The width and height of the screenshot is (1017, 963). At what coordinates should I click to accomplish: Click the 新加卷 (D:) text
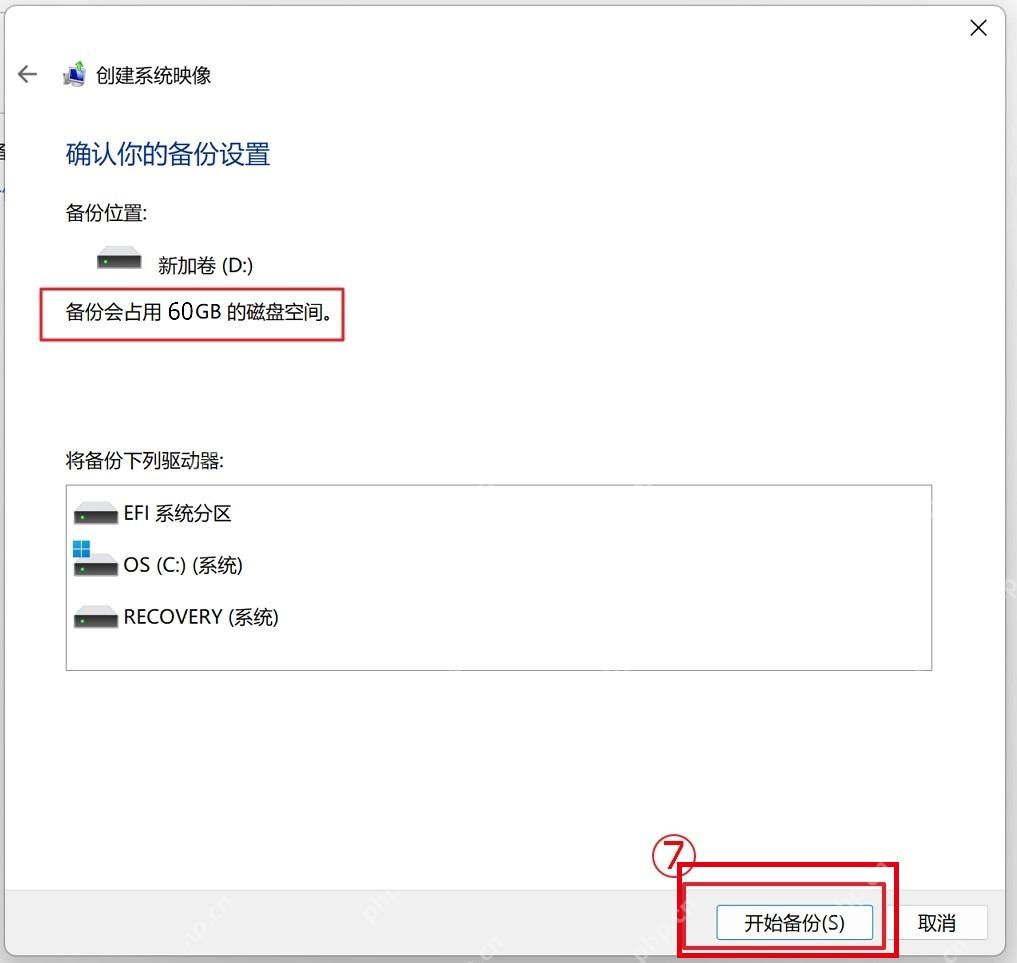point(205,265)
